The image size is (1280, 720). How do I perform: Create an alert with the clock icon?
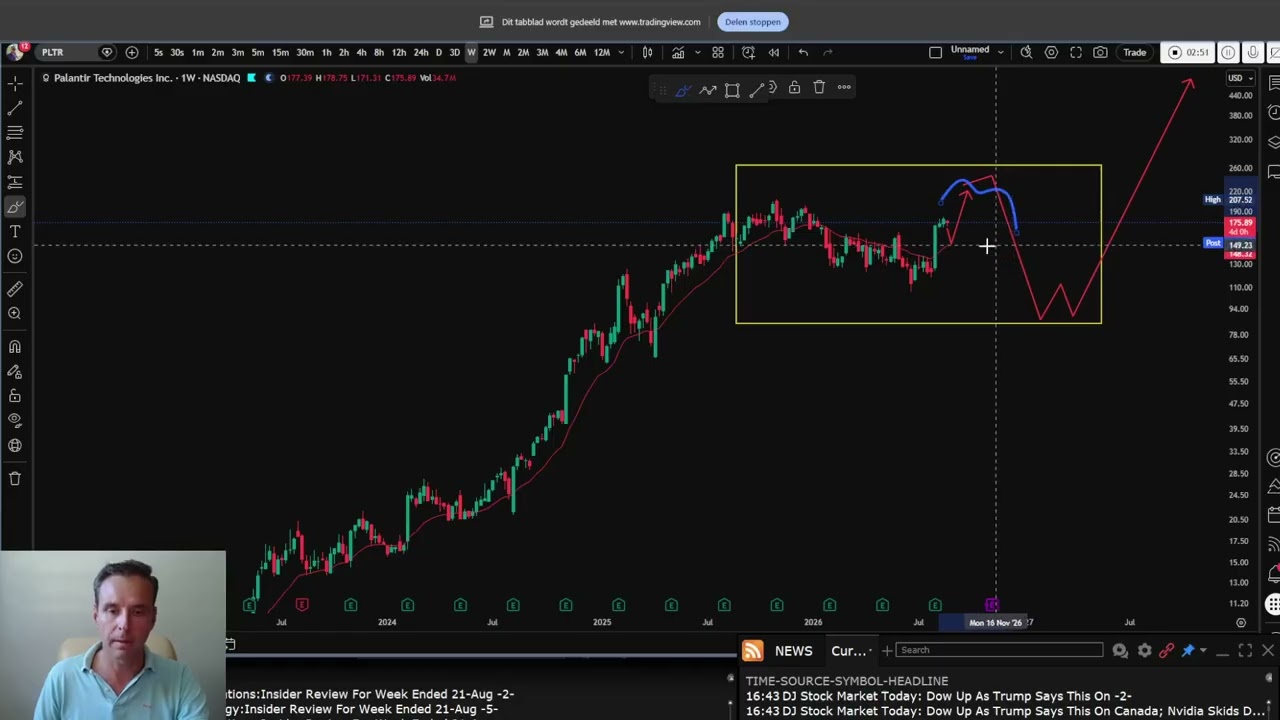tap(748, 52)
